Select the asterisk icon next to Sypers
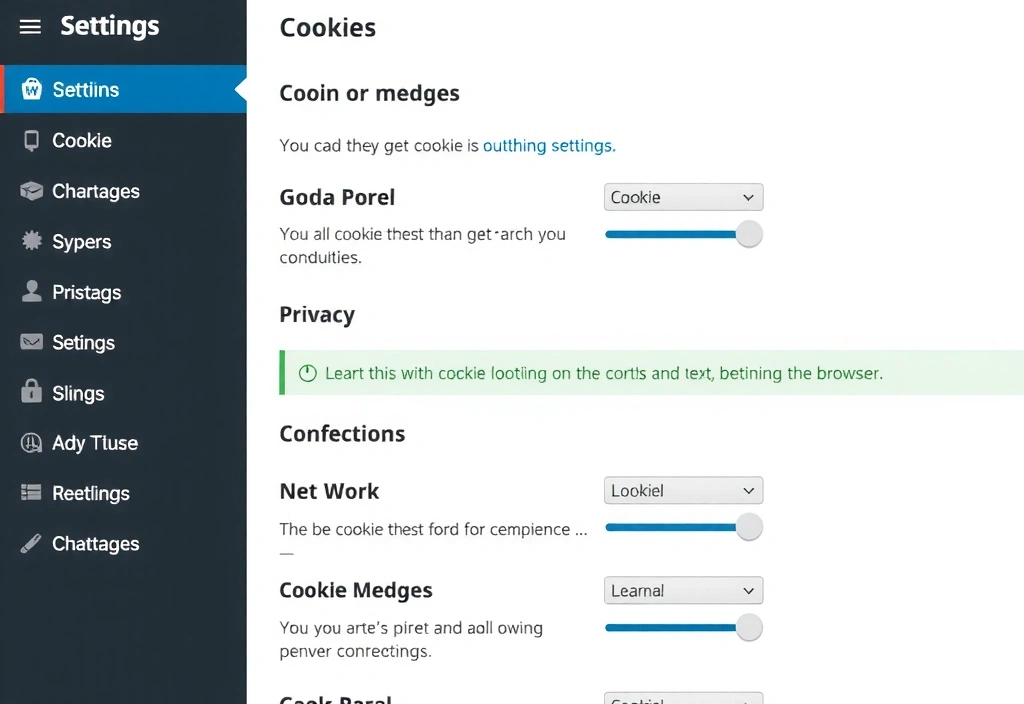Screen dimensions: 1024x704 tap(29, 241)
